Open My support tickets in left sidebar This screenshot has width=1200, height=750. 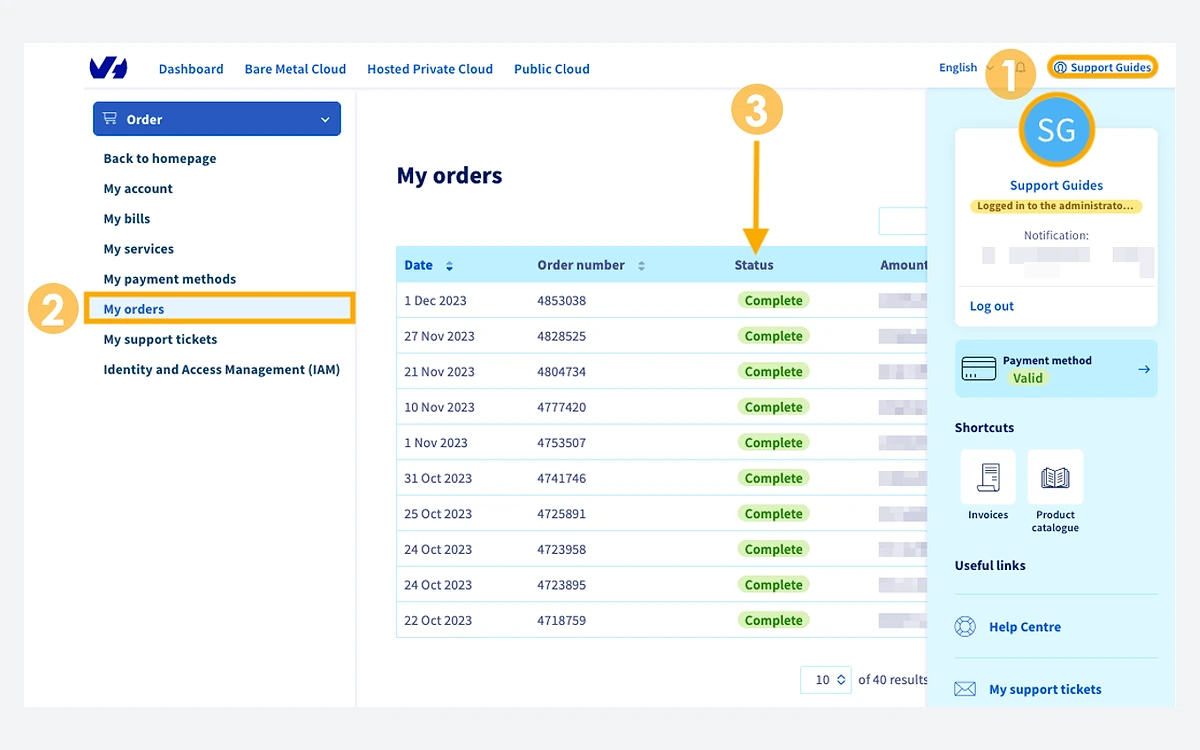160,339
